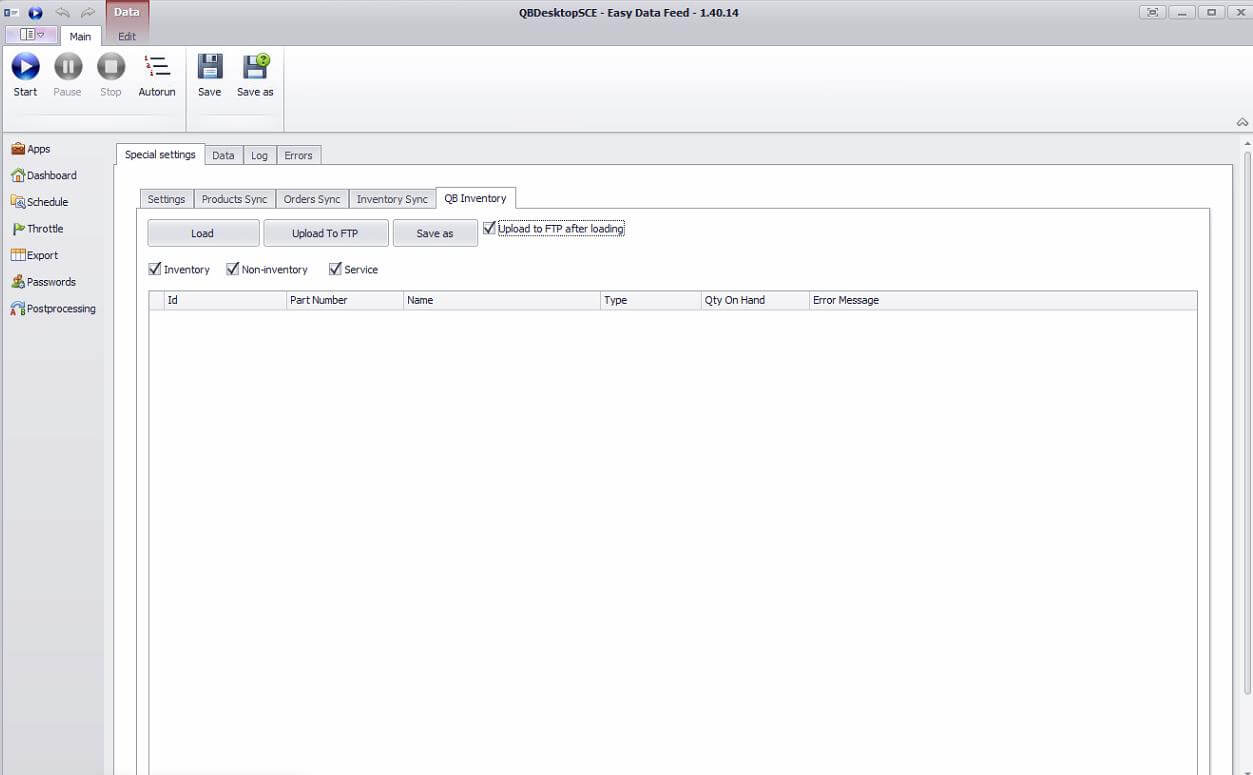The height and width of the screenshot is (775, 1253).
Task: Toggle full screen mode button in title bar
Action: (x=1153, y=12)
